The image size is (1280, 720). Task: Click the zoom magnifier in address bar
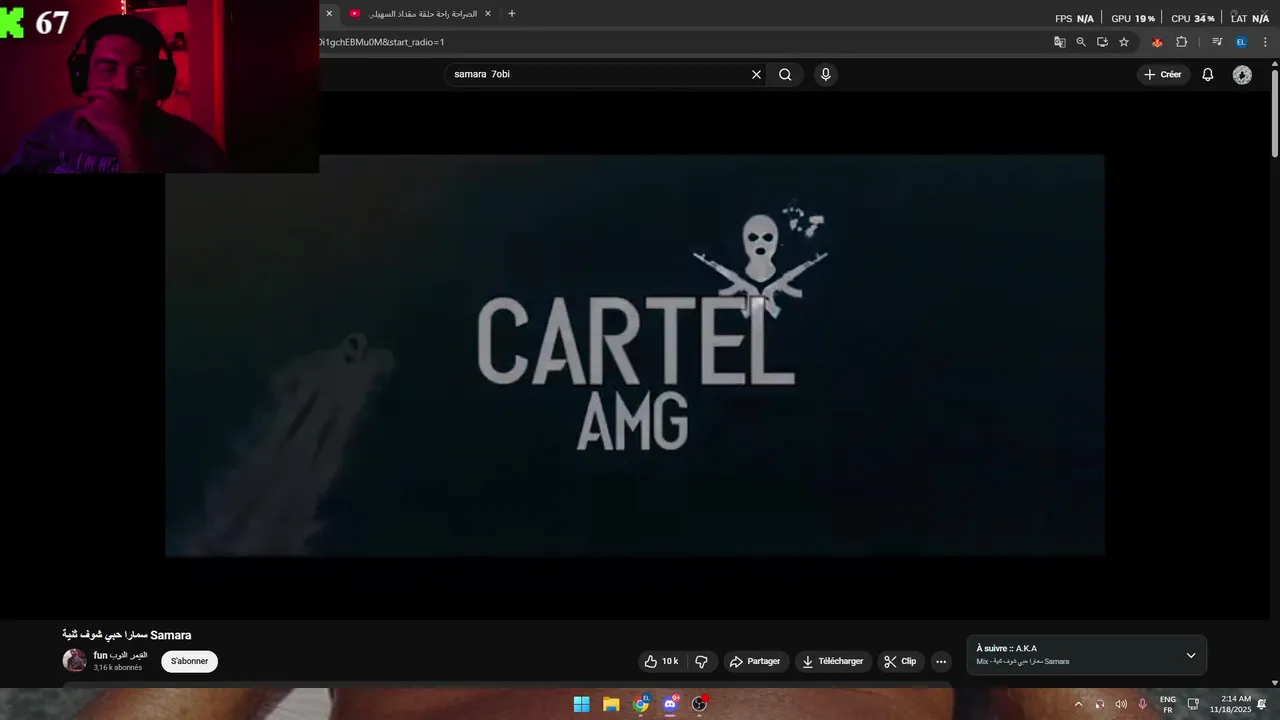[1081, 42]
